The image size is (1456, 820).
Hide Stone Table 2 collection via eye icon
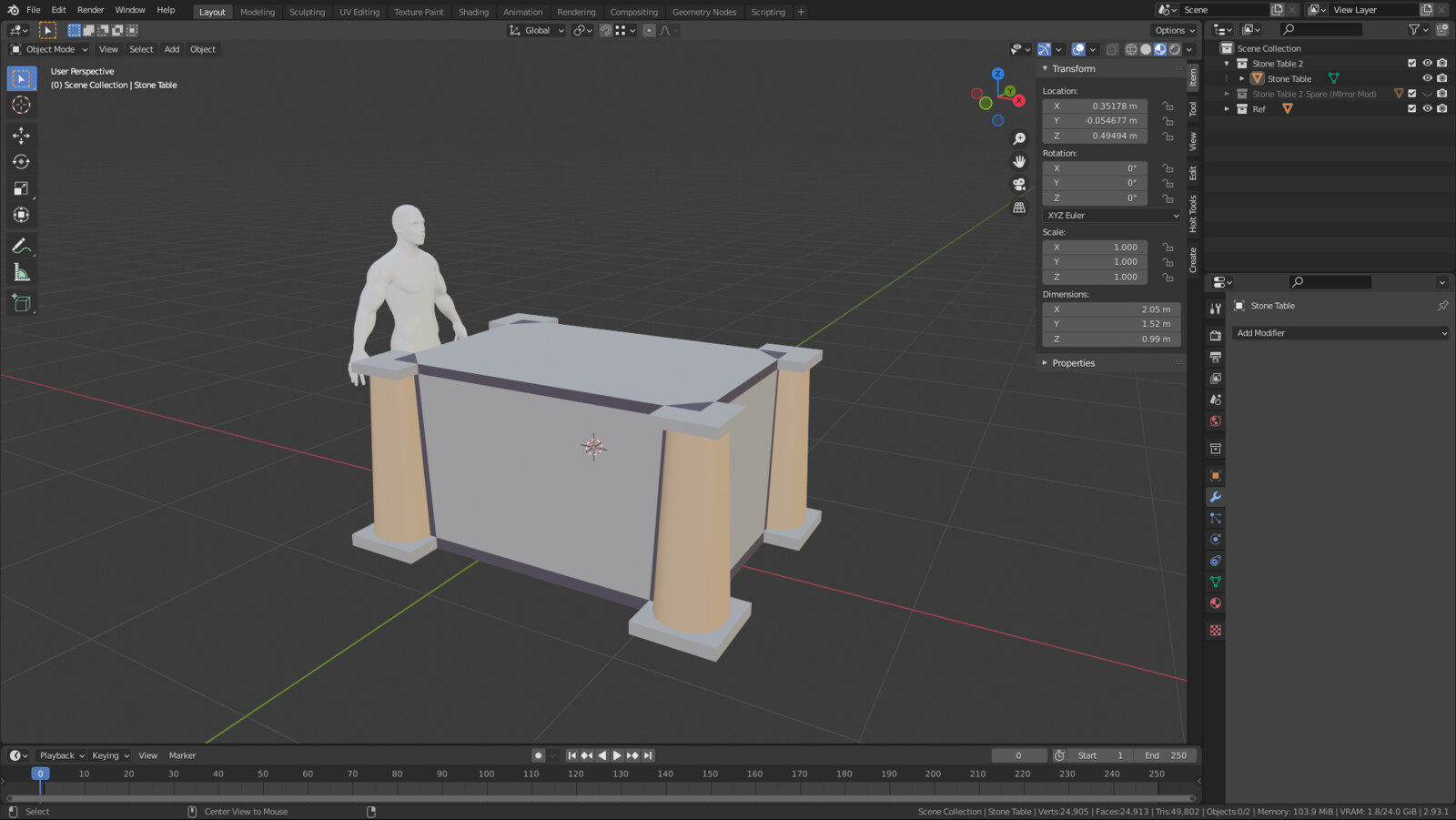click(1427, 64)
